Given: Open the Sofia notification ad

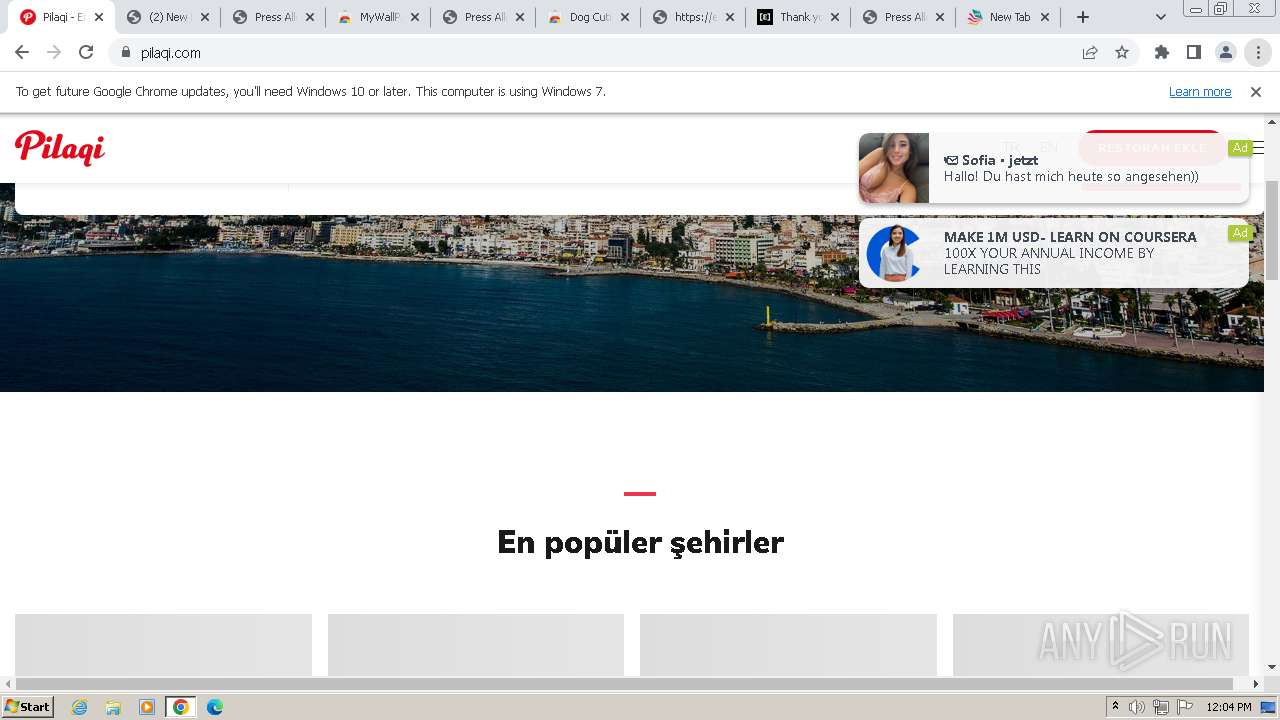Looking at the screenshot, I should (1054, 168).
